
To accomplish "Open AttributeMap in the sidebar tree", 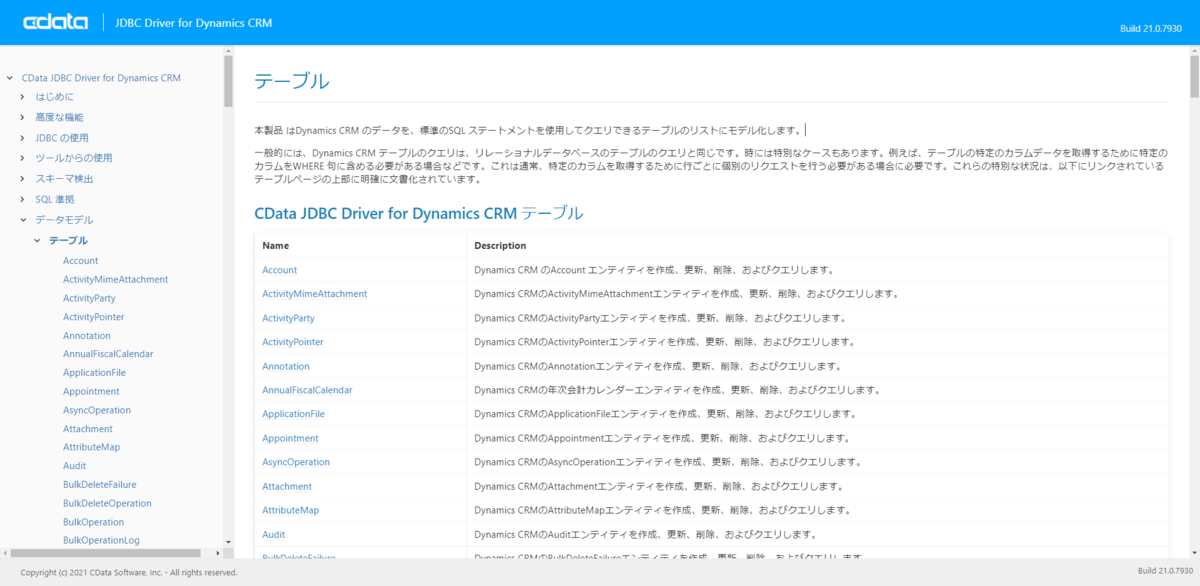I will 91,447.
